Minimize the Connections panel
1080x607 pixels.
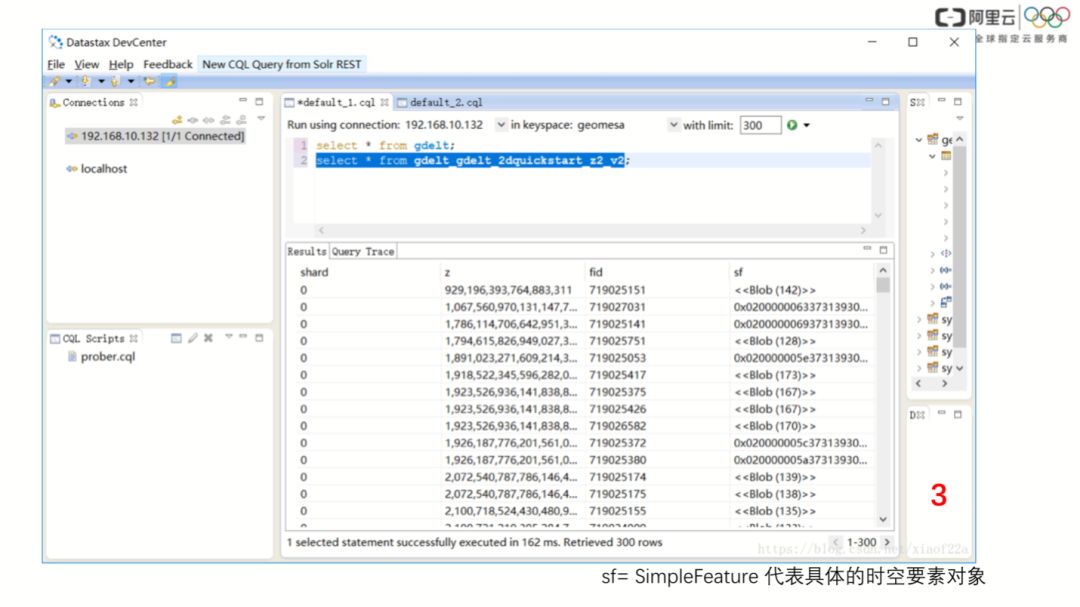[x=243, y=101]
